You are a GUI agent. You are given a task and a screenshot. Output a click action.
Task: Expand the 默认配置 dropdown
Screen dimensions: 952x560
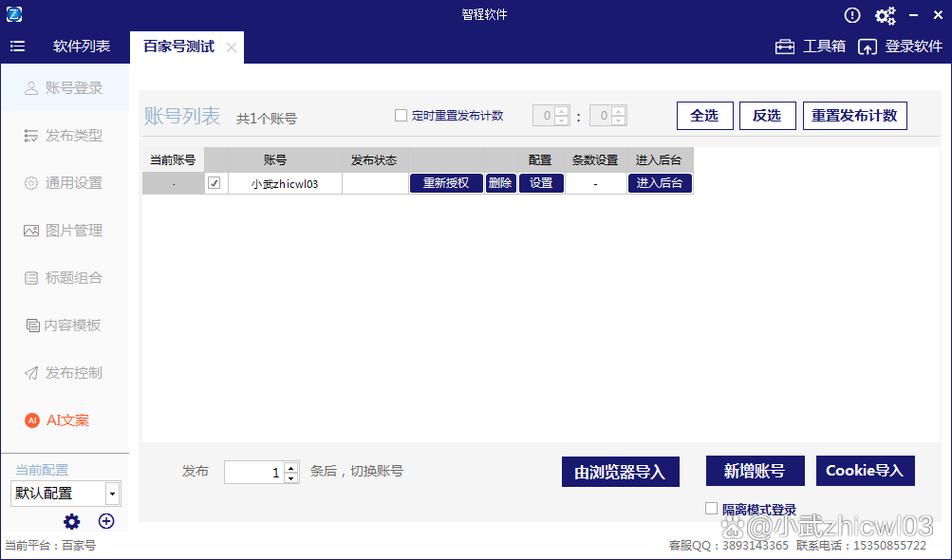112,493
